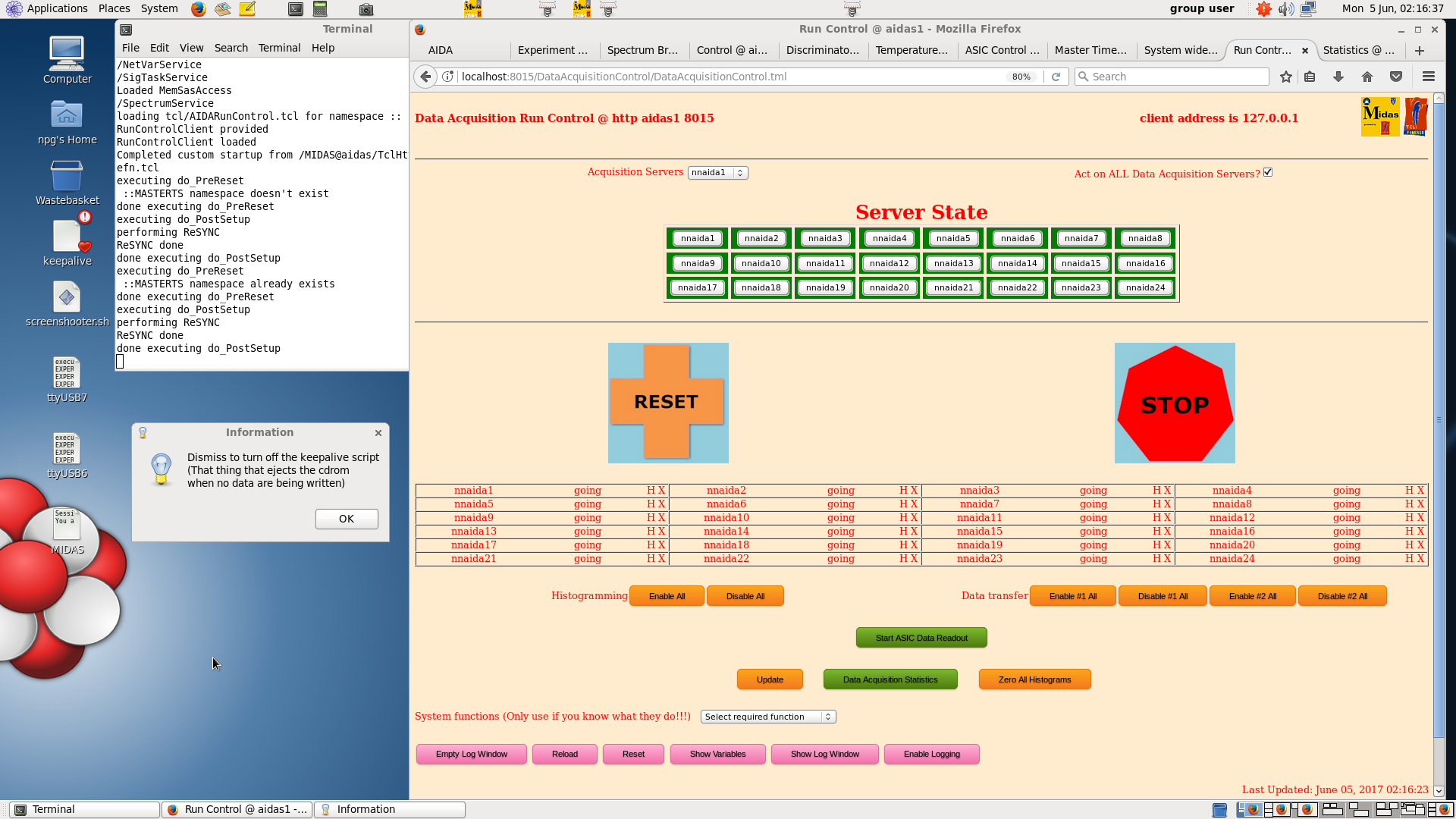Click the Midas logo icon
1456x819 pixels.
coord(1379,117)
